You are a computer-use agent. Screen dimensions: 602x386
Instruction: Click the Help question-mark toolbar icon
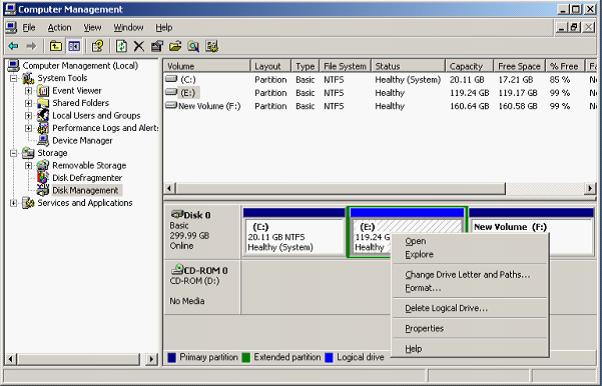pyautogui.click(x=98, y=46)
